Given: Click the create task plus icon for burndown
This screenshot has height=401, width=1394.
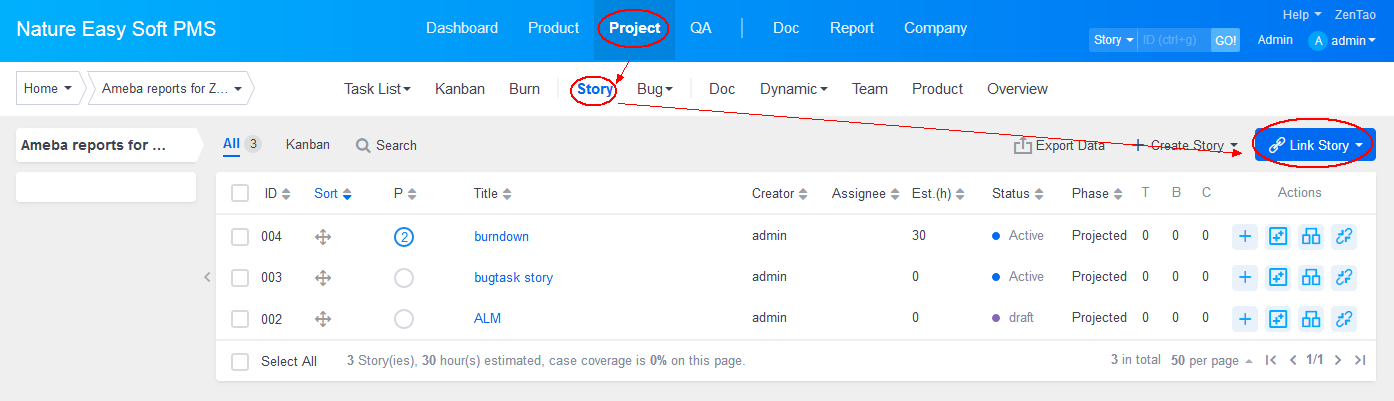Looking at the screenshot, I should click(1245, 237).
